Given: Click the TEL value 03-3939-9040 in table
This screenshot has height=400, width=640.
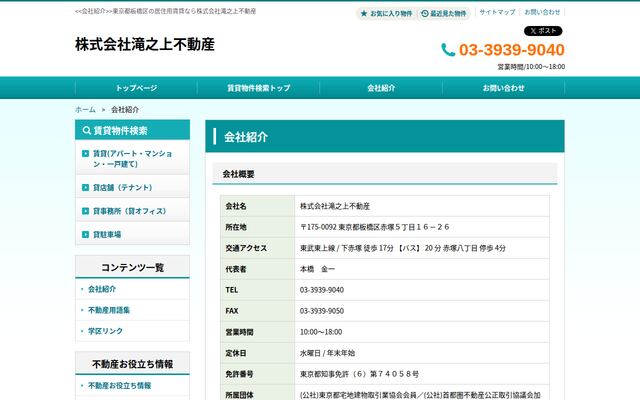Looking at the screenshot, I should [322, 290].
